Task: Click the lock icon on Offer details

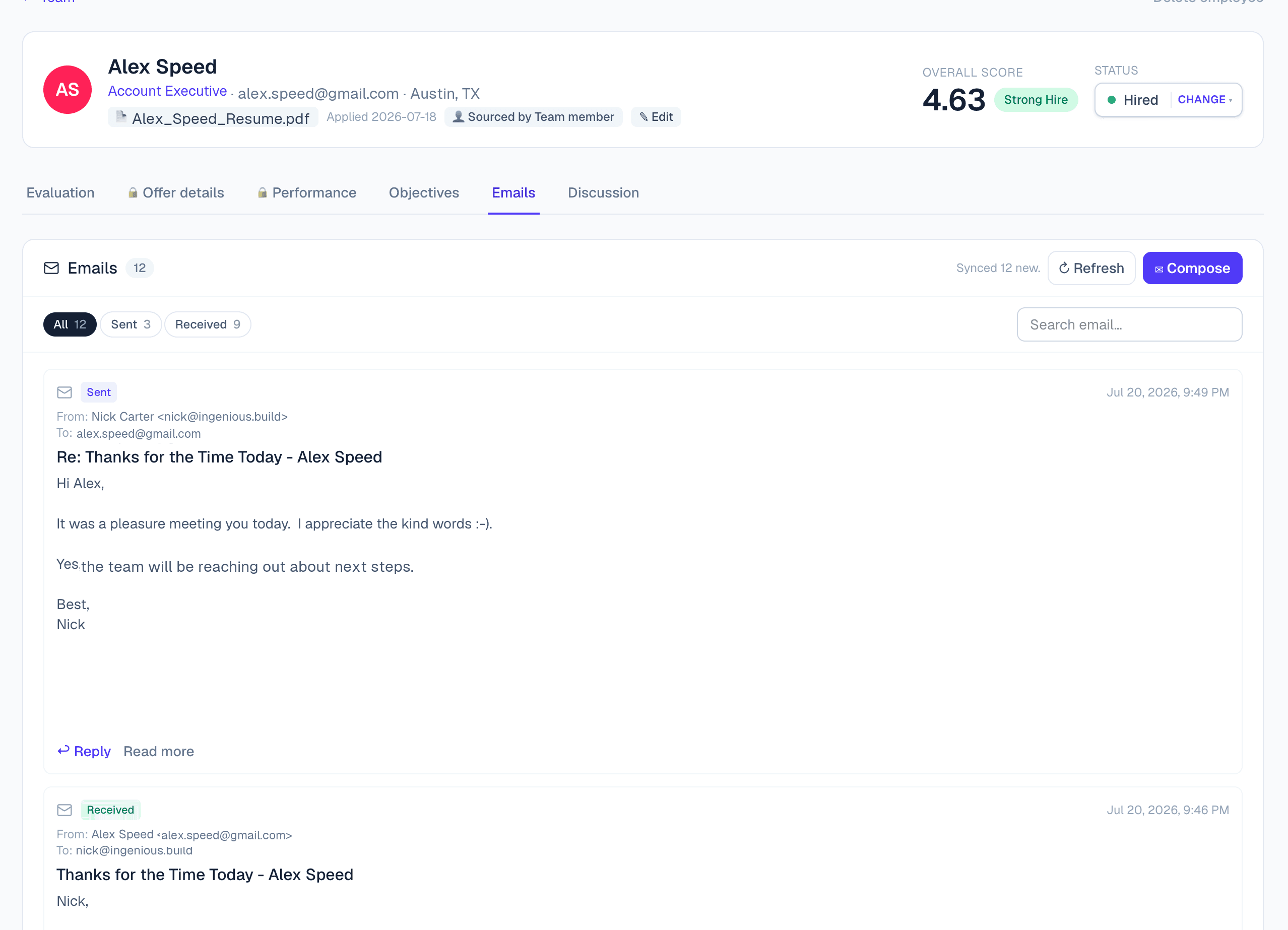Action: coord(133,193)
